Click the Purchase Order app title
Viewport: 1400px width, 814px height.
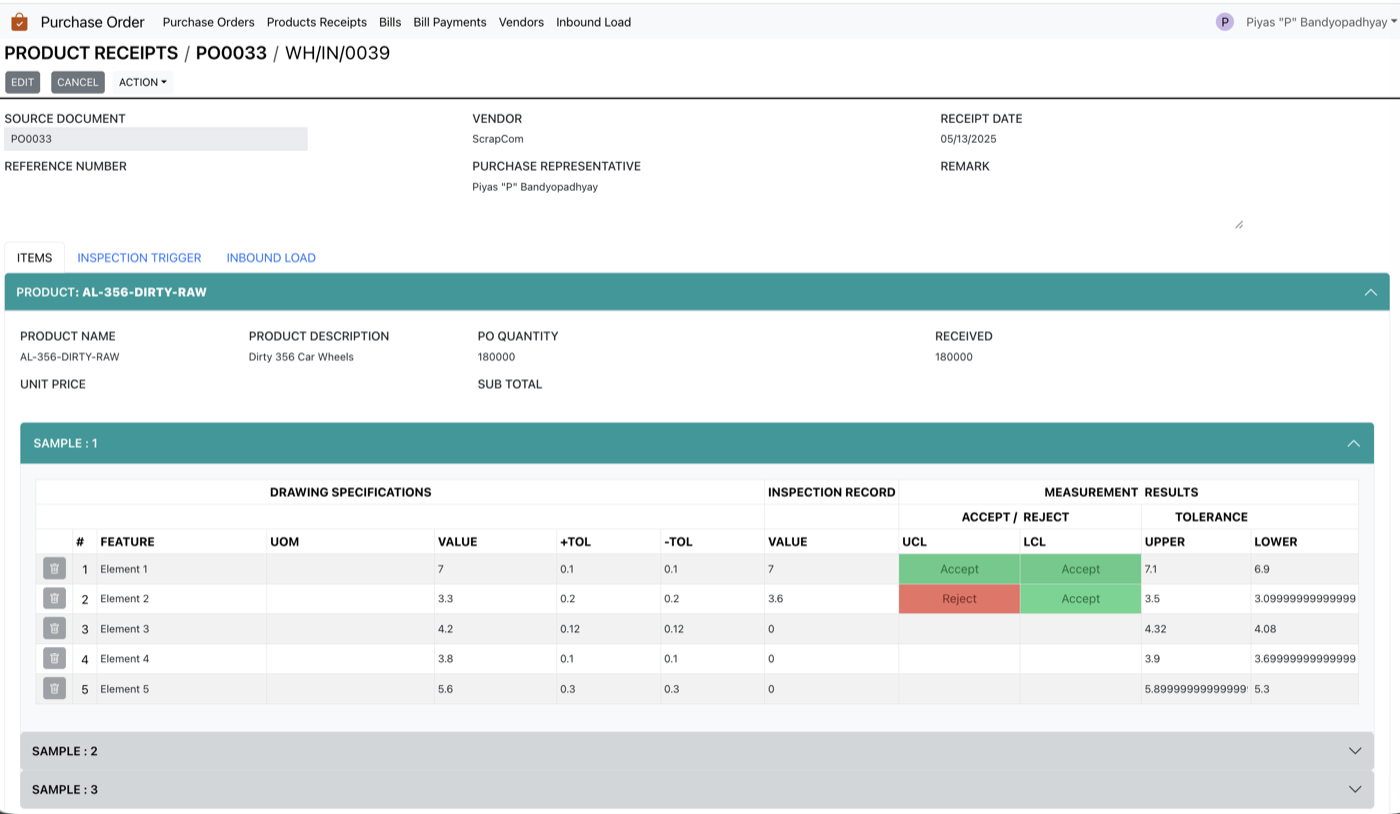point(92,22)
